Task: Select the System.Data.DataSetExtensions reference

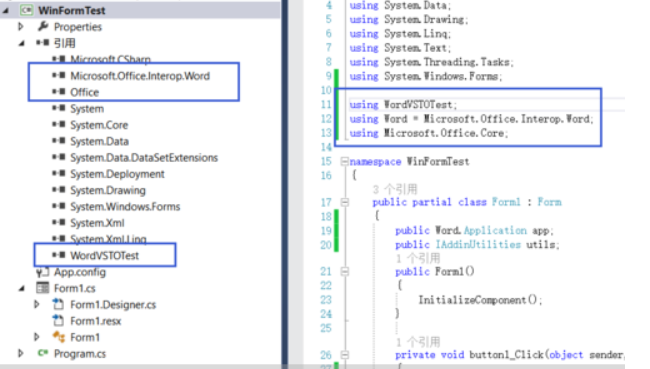Action: coord(144,158)
